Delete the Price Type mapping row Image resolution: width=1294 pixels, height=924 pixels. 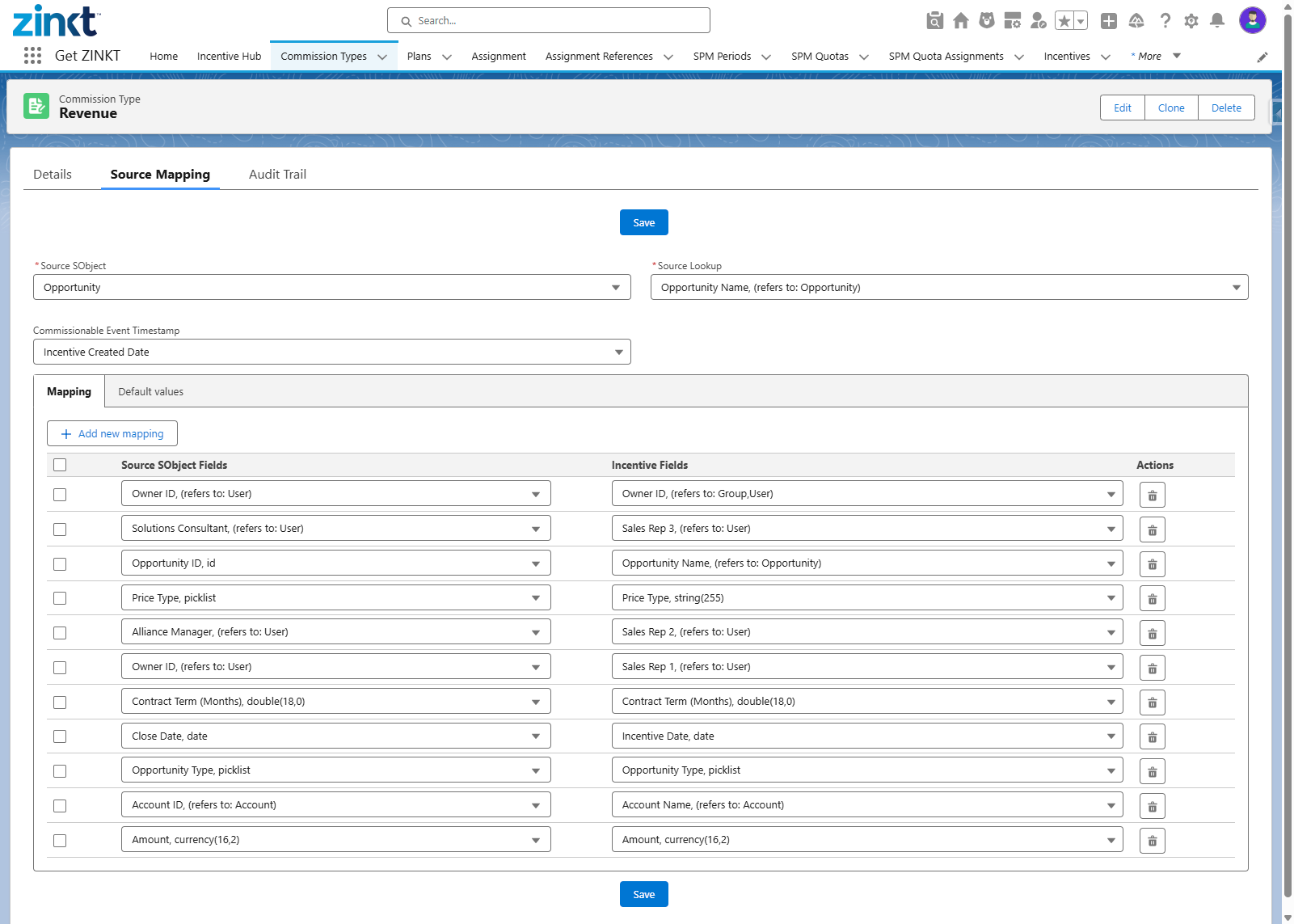point(1152,599)
